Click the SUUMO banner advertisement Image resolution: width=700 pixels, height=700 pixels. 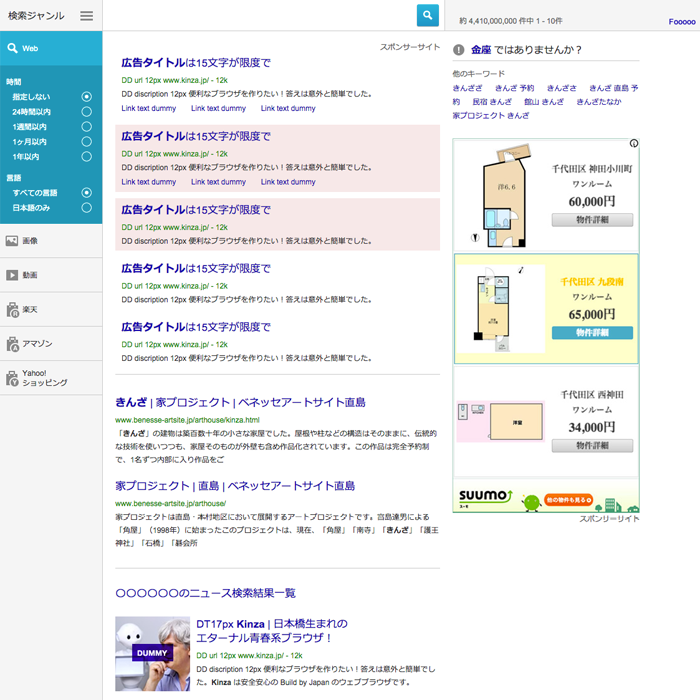[546, 497]
